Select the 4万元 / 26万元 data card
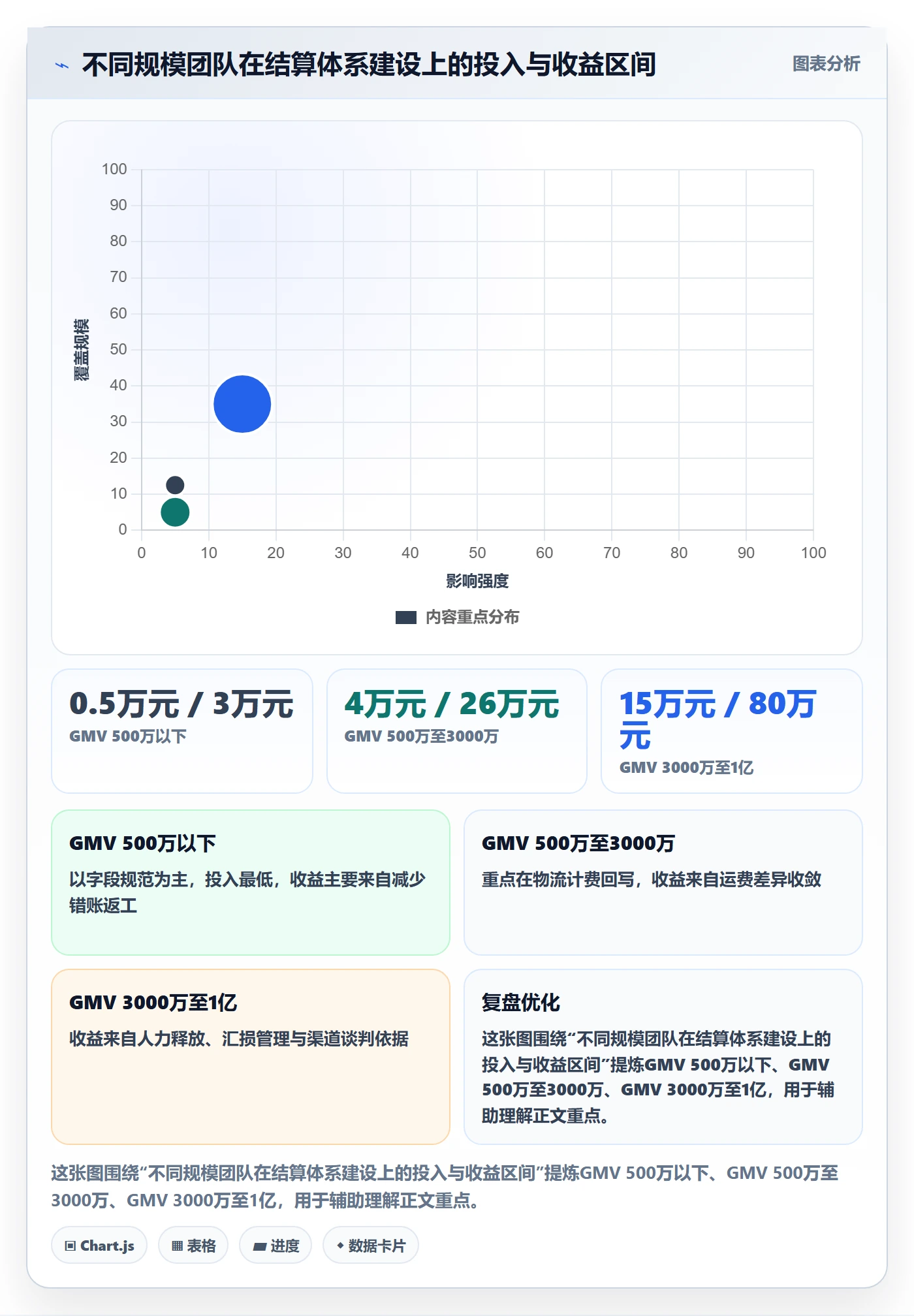This screenshot has width=914, height=1316. (457, 731)
